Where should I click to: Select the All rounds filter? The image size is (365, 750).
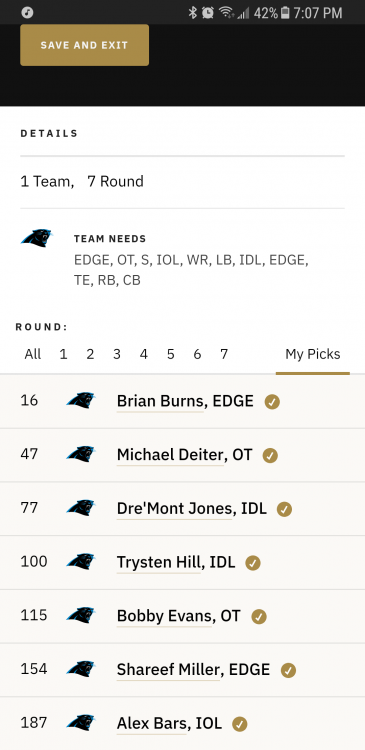[33, 354]
